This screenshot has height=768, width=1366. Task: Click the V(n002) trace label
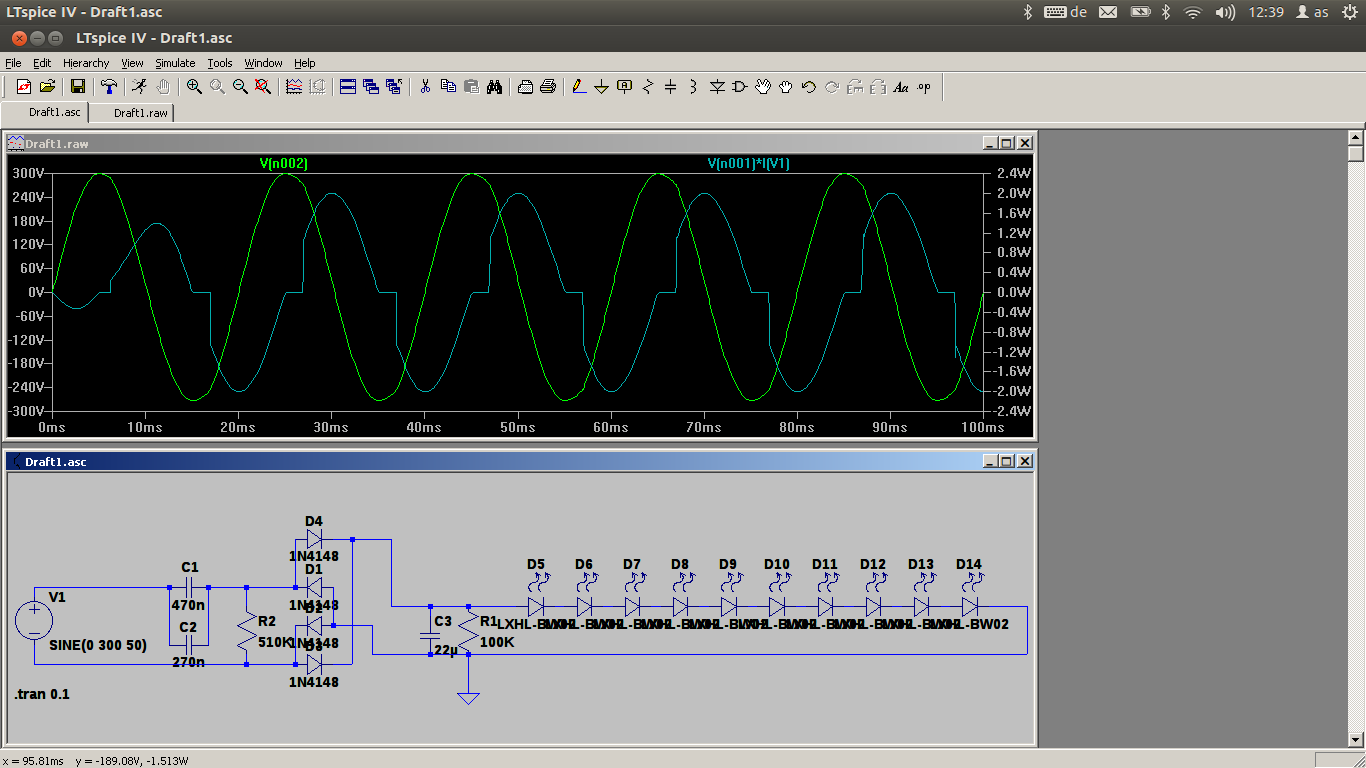[284, 163]
